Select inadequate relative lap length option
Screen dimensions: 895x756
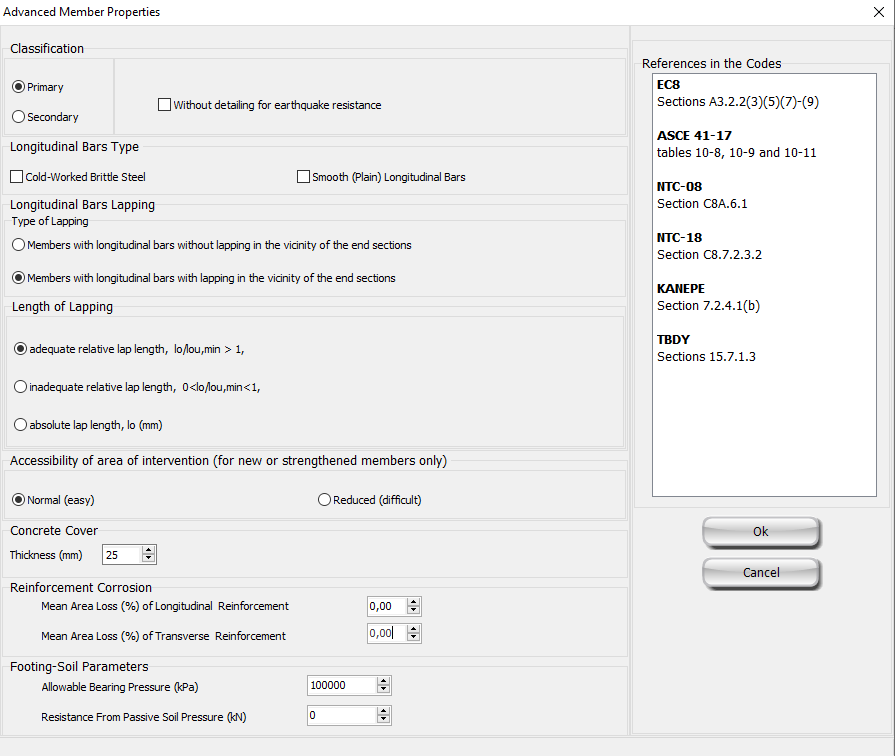coord(20,387)
